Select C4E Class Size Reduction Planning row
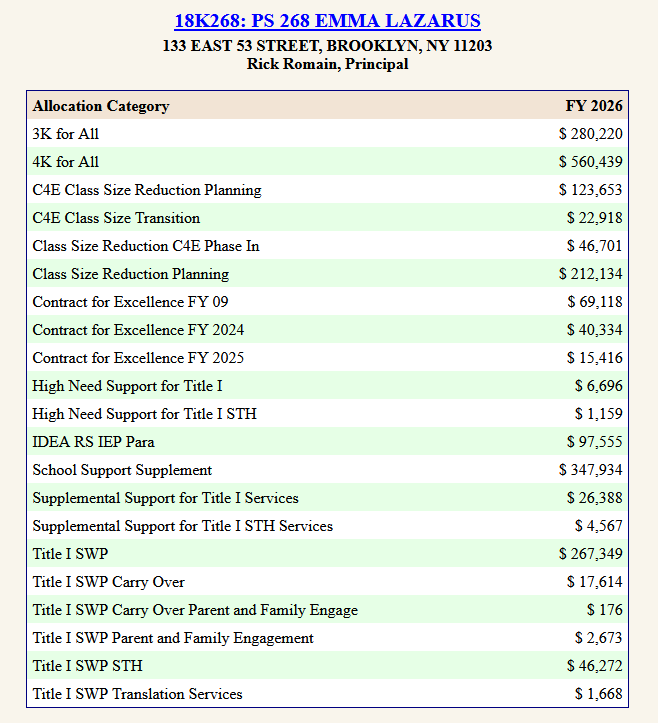Viewport: 658px width, 723px height. coord(147,190)
